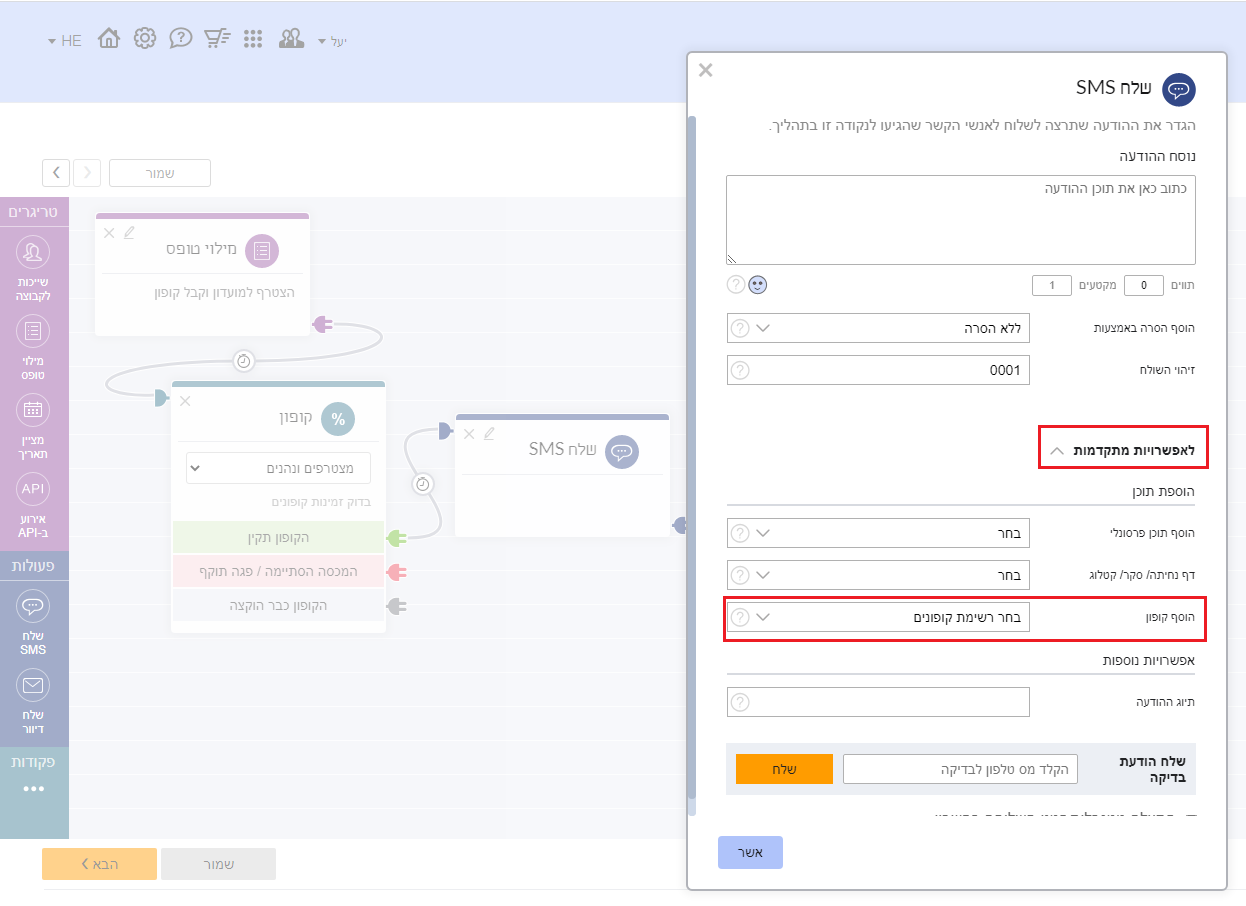Open the בחר רשימת קופונים dropdown
The height and width of the screenshot is (906, 1246).
878,617
